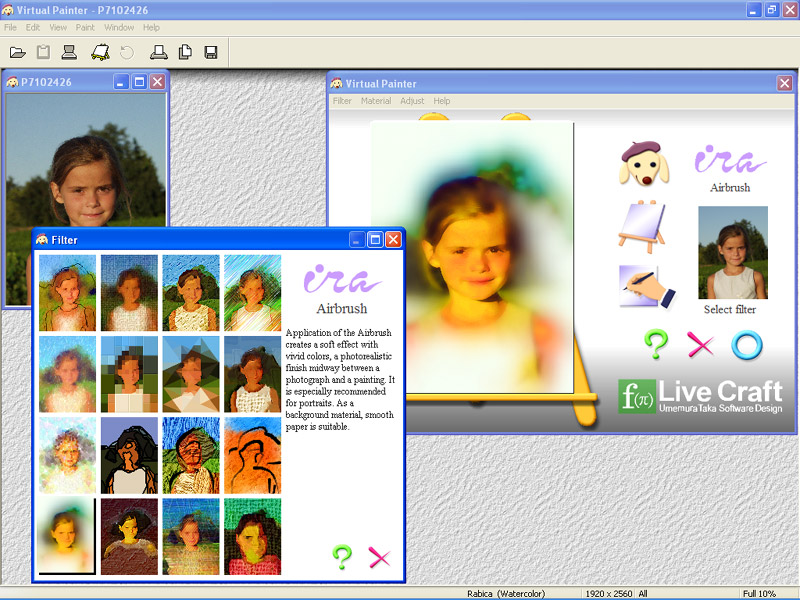Click the scanner acquire icon in the toolbar
This screenshot has height=600, width=800.
pos(69,52)
